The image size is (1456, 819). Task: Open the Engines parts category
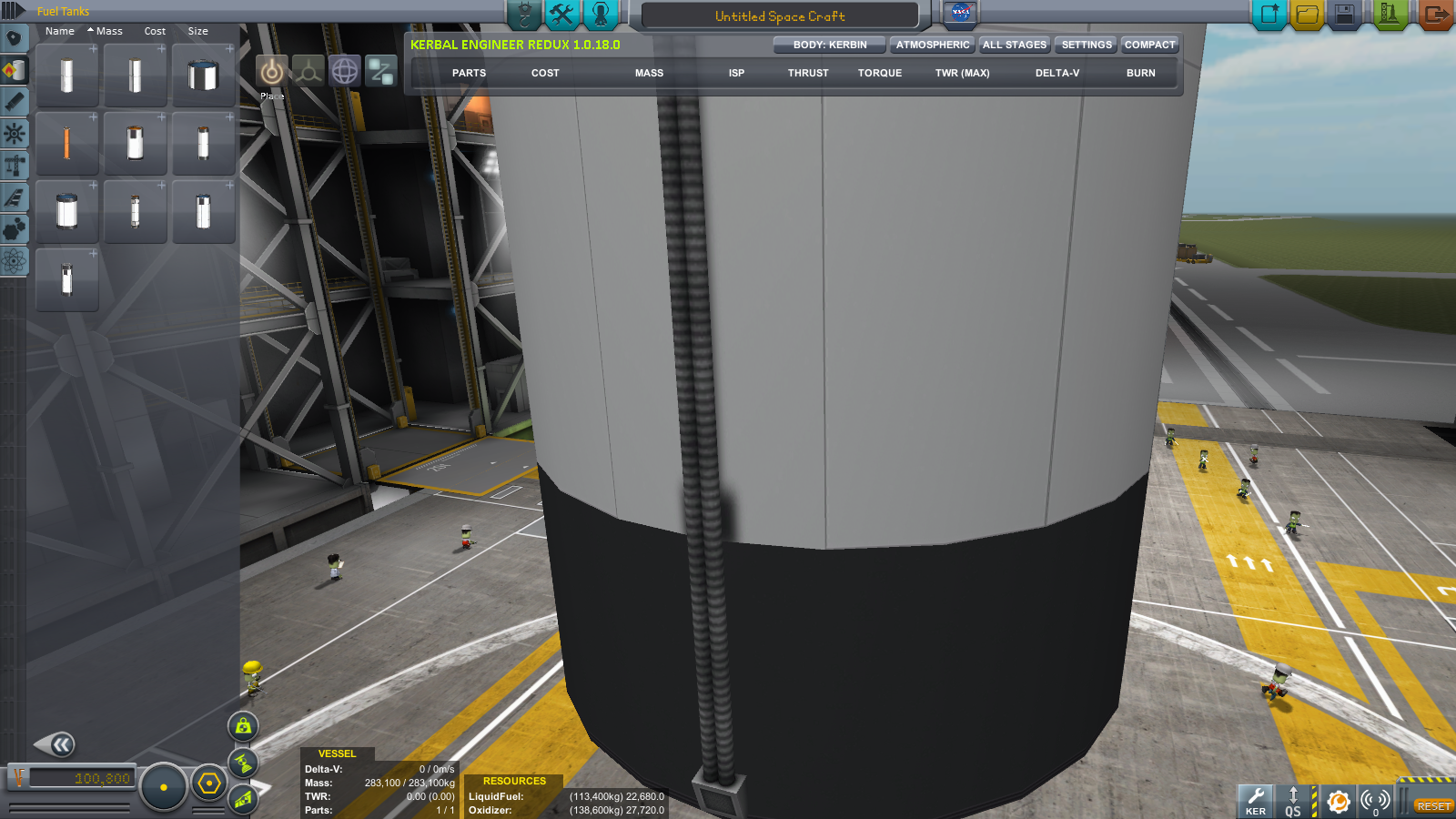[14, 102]
